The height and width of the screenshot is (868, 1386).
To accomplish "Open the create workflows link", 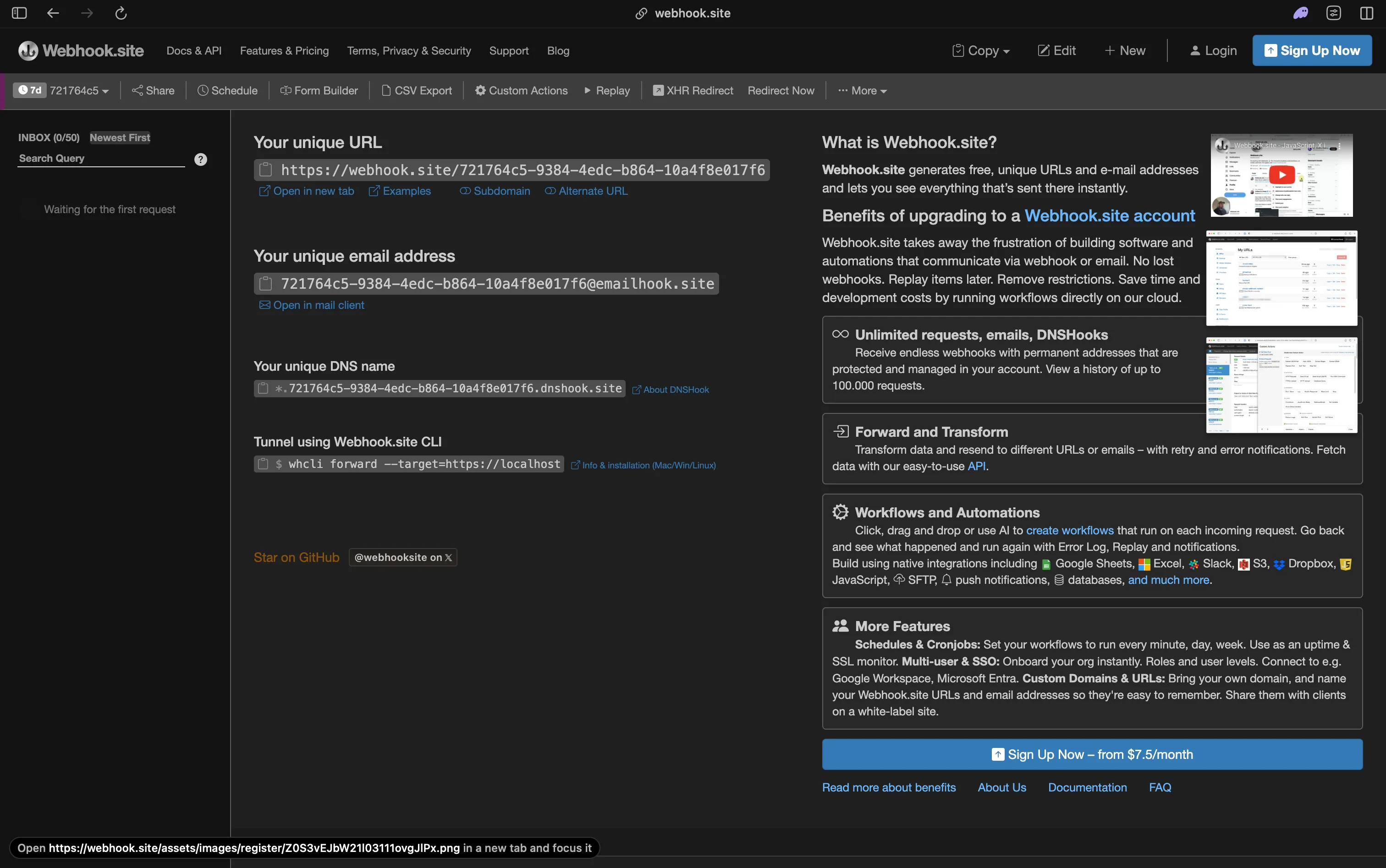I will tap(1070, 530).
